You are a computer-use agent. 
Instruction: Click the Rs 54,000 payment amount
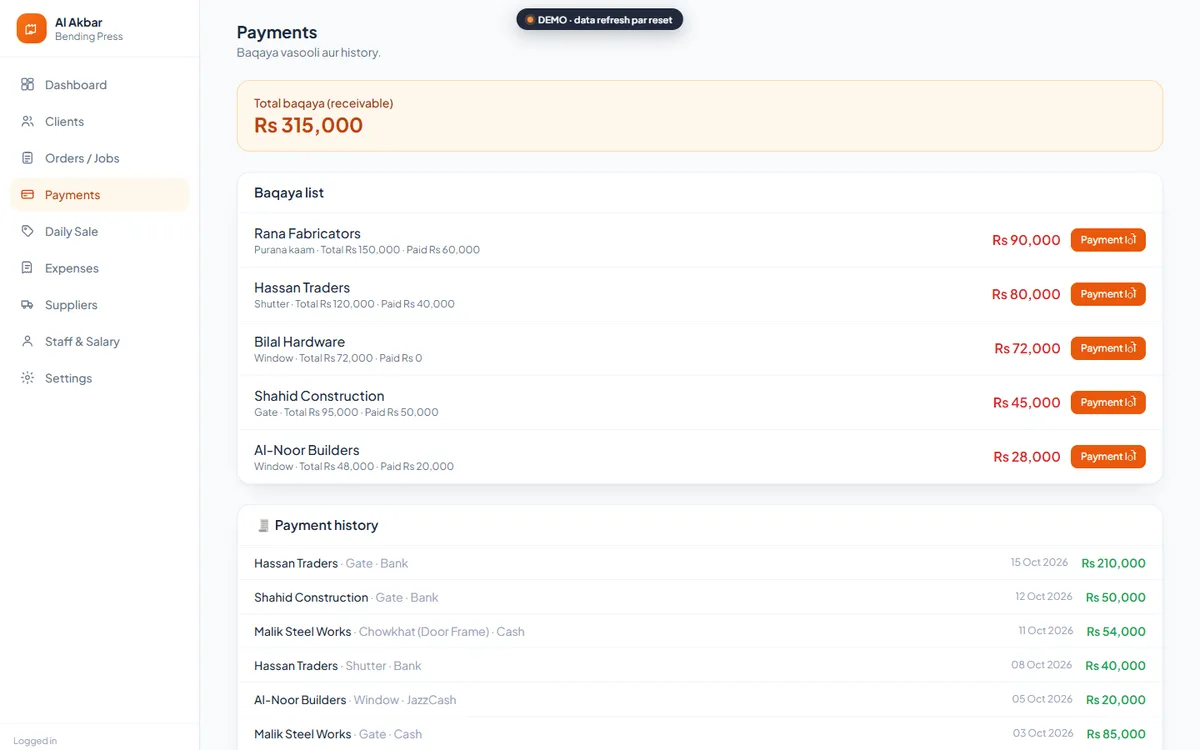point(1116,631)
